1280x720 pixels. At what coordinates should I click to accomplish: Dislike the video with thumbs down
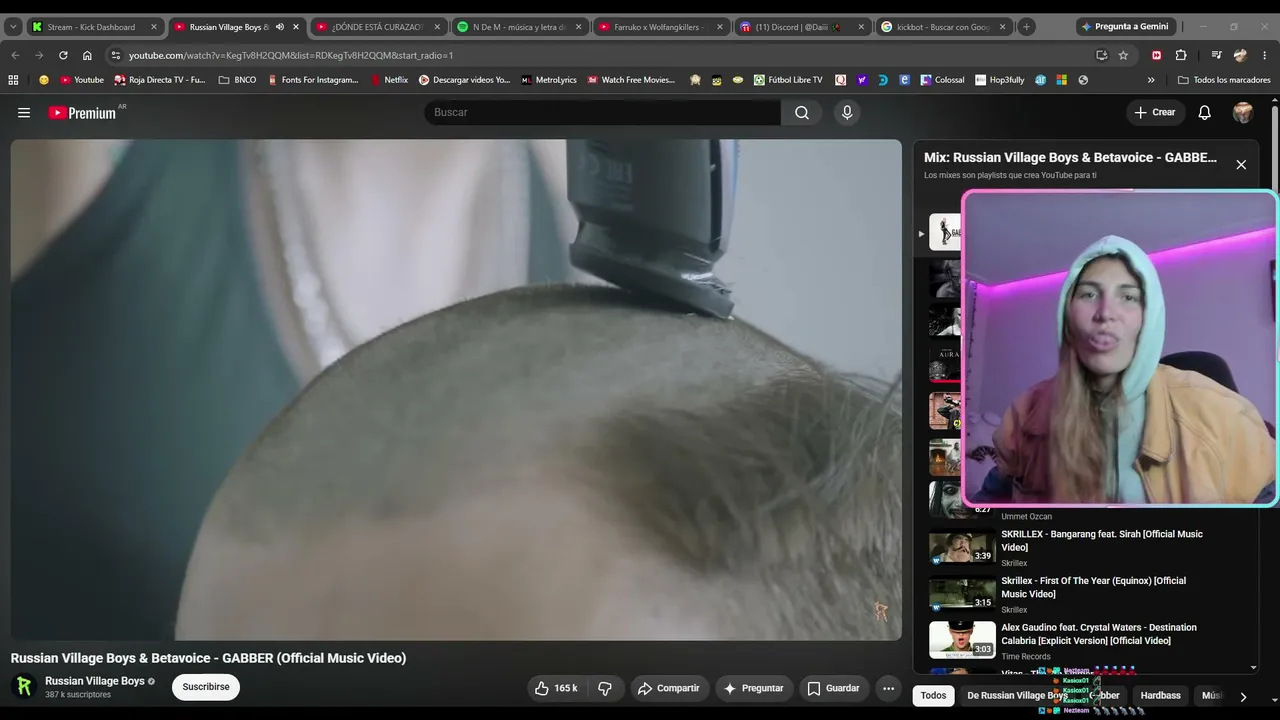tap(605, 688)
